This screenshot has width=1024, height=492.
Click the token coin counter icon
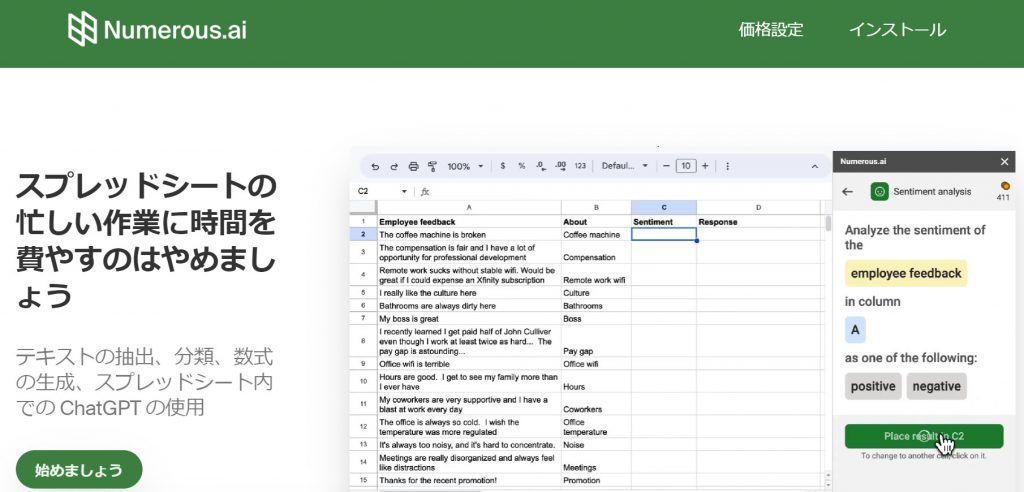1005,186
